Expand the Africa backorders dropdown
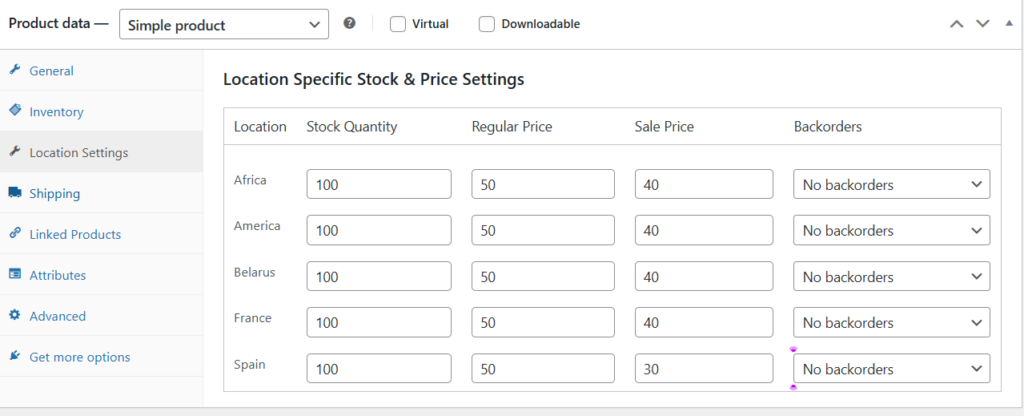1024x416 pixels. pyautogui.click(x=891, y=185)
